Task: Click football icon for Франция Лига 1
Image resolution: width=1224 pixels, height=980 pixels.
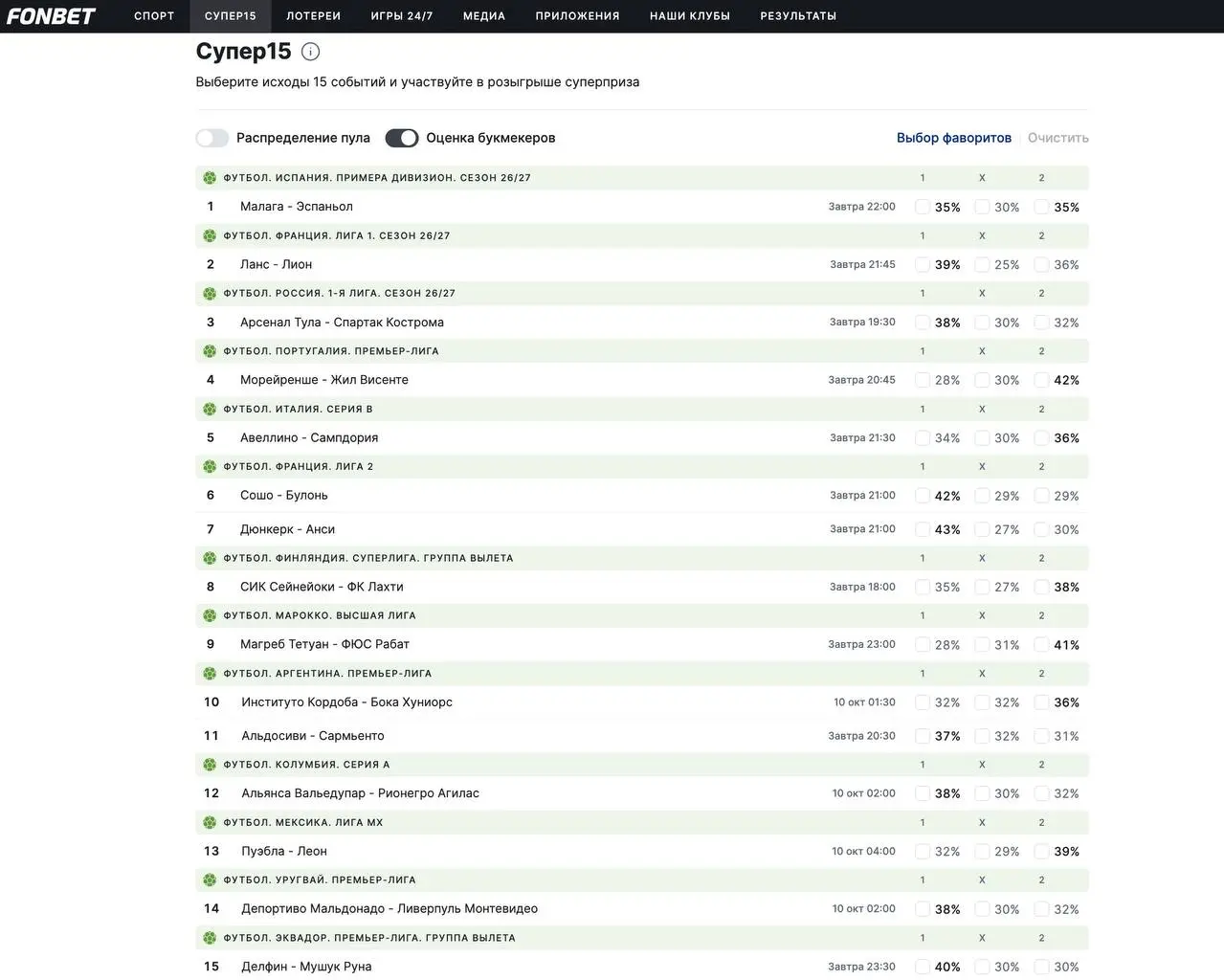Action: point(210,235)
